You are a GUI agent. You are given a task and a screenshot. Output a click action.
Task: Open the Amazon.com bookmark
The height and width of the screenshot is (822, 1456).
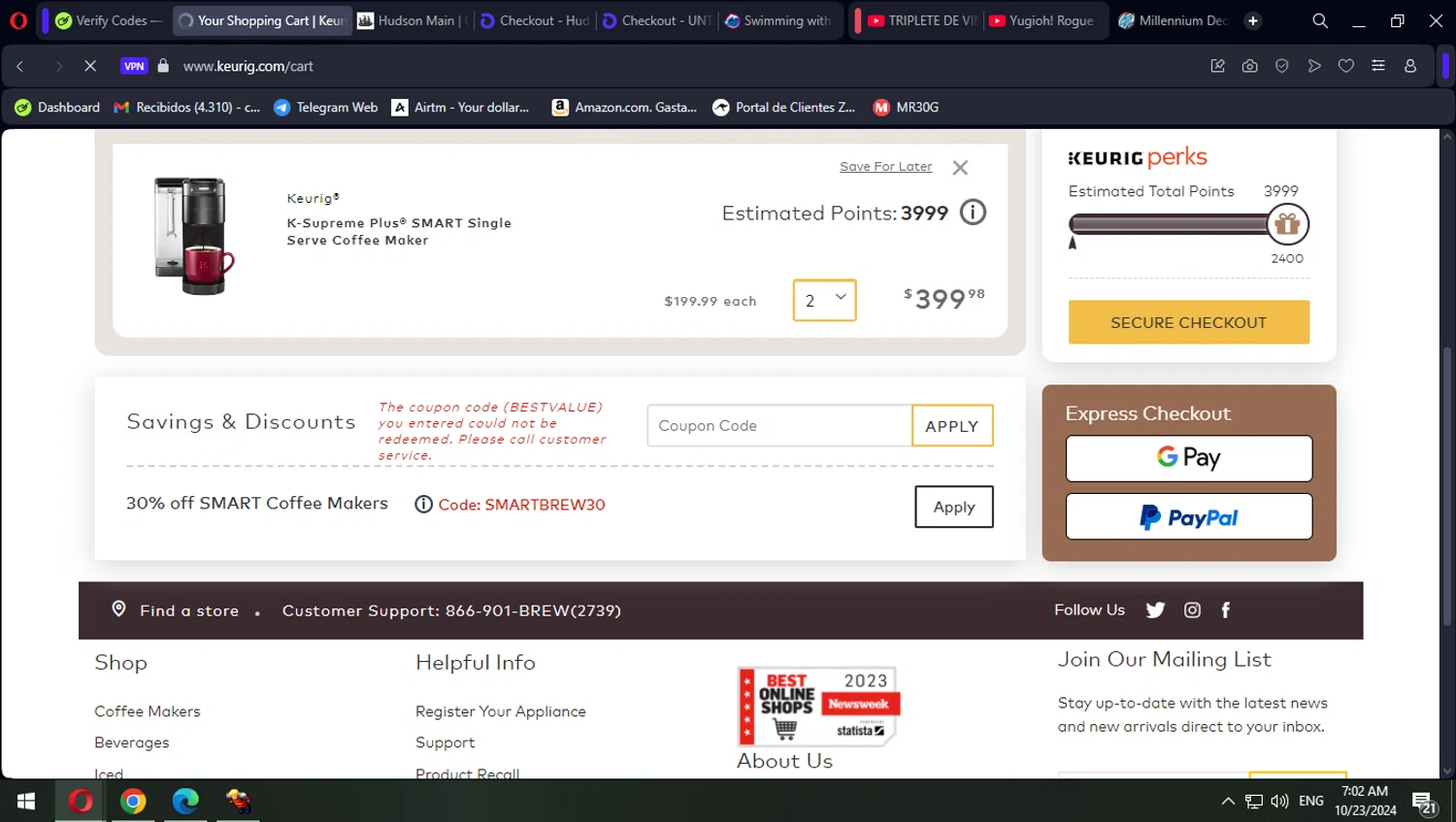click(x=624, y=108)
